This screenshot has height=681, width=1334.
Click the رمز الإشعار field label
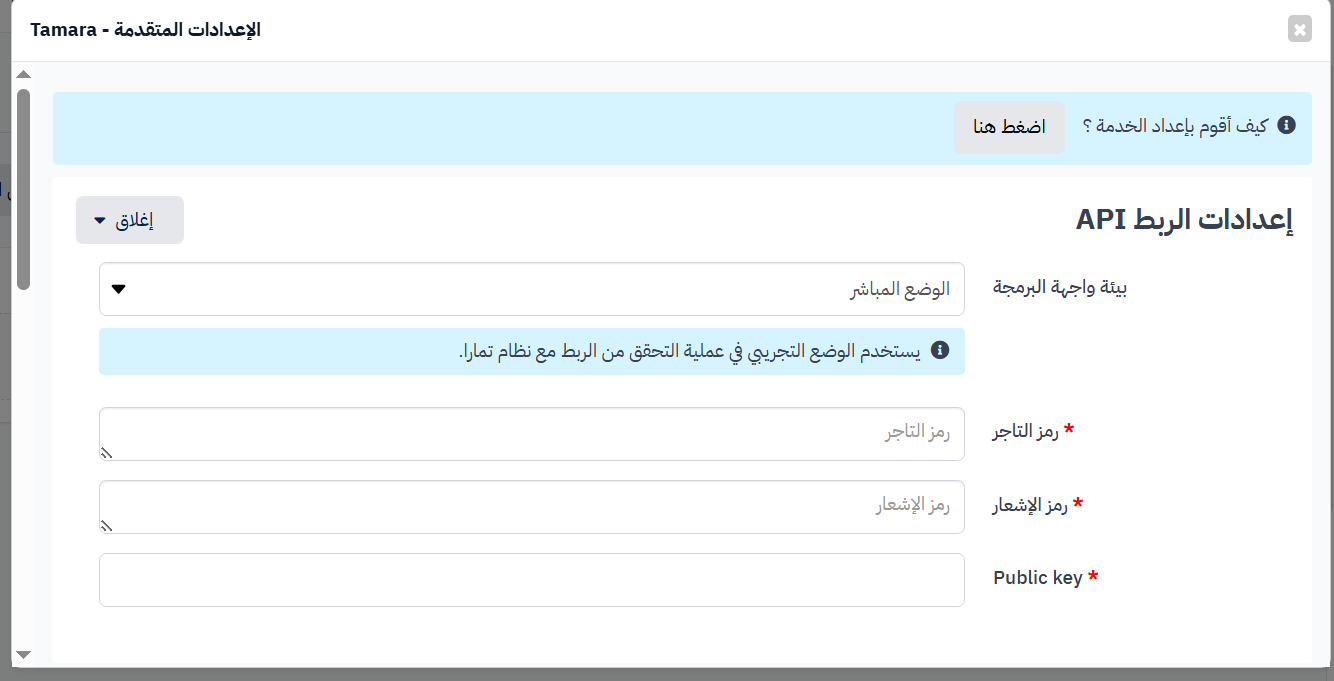pos(1030,505)
